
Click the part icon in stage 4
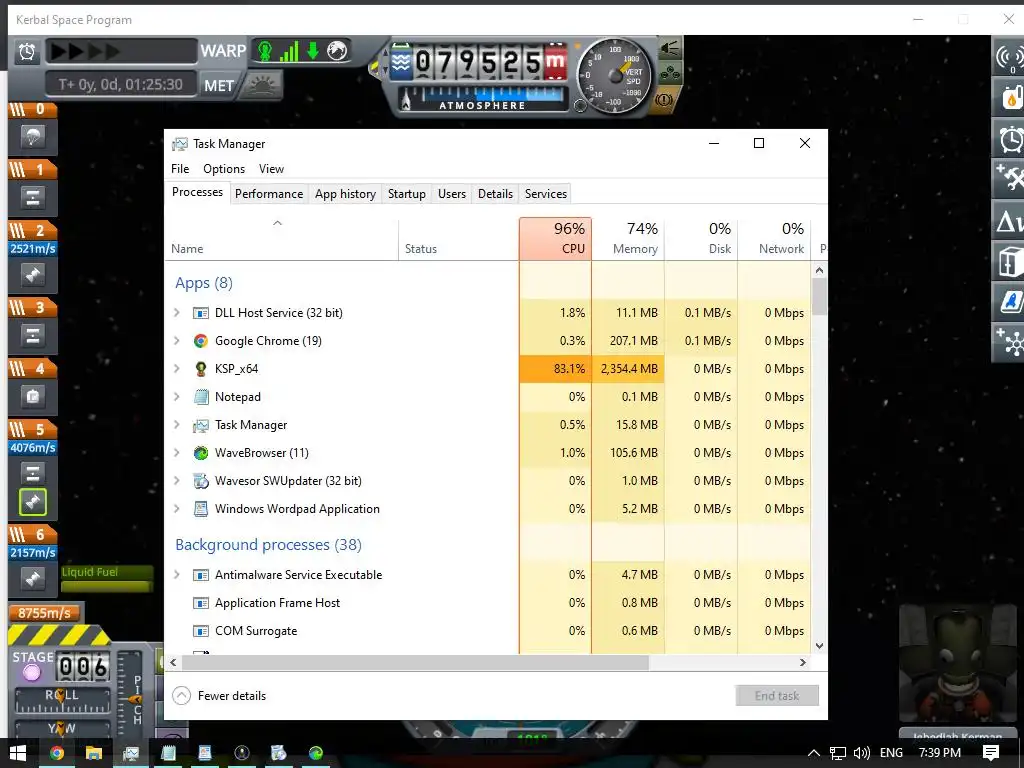(x=33, y=396)
